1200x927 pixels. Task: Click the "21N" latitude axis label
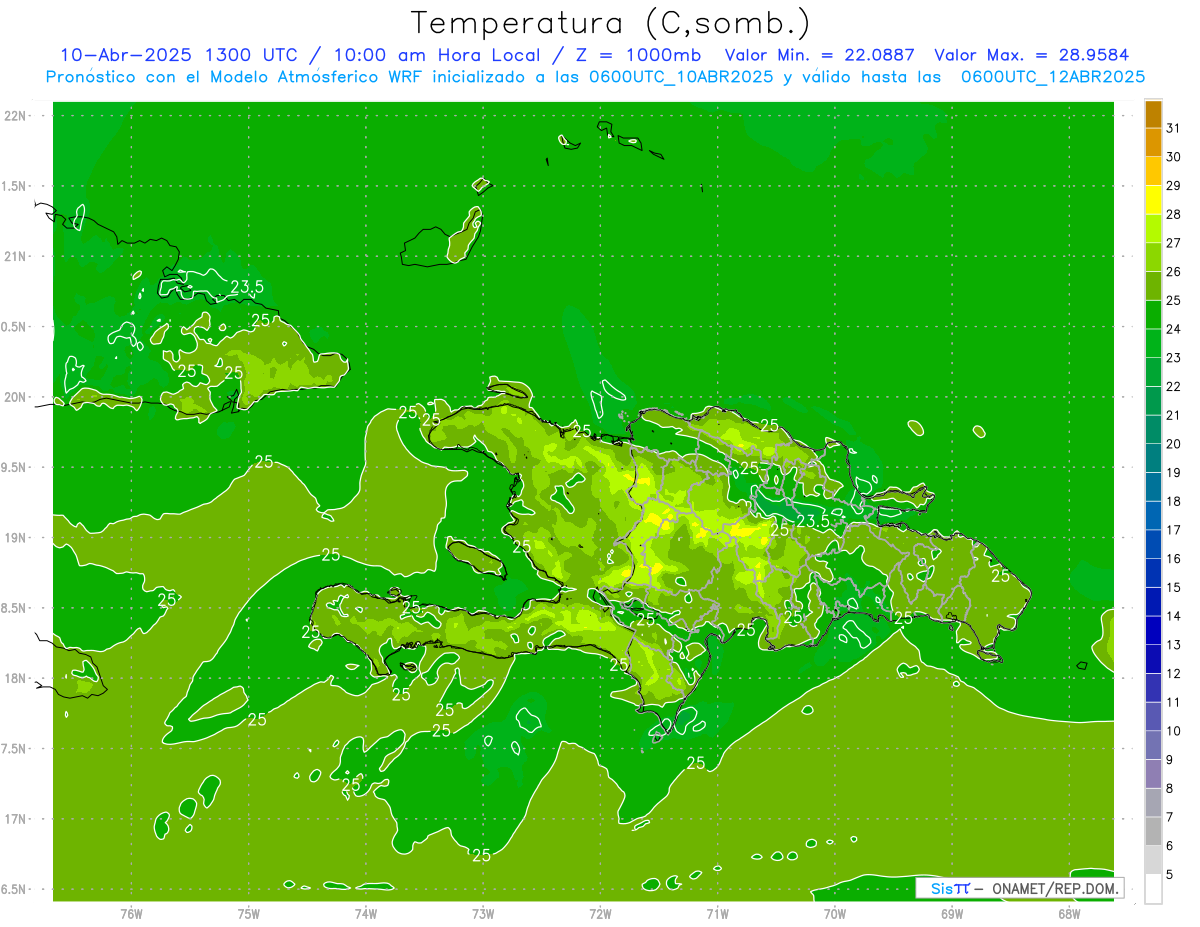click(x=15, y=257)
